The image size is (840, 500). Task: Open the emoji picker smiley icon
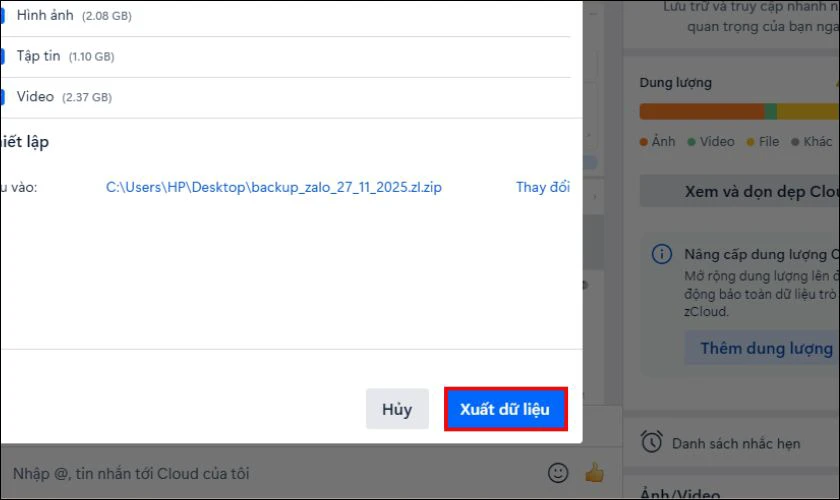point(558,472)
